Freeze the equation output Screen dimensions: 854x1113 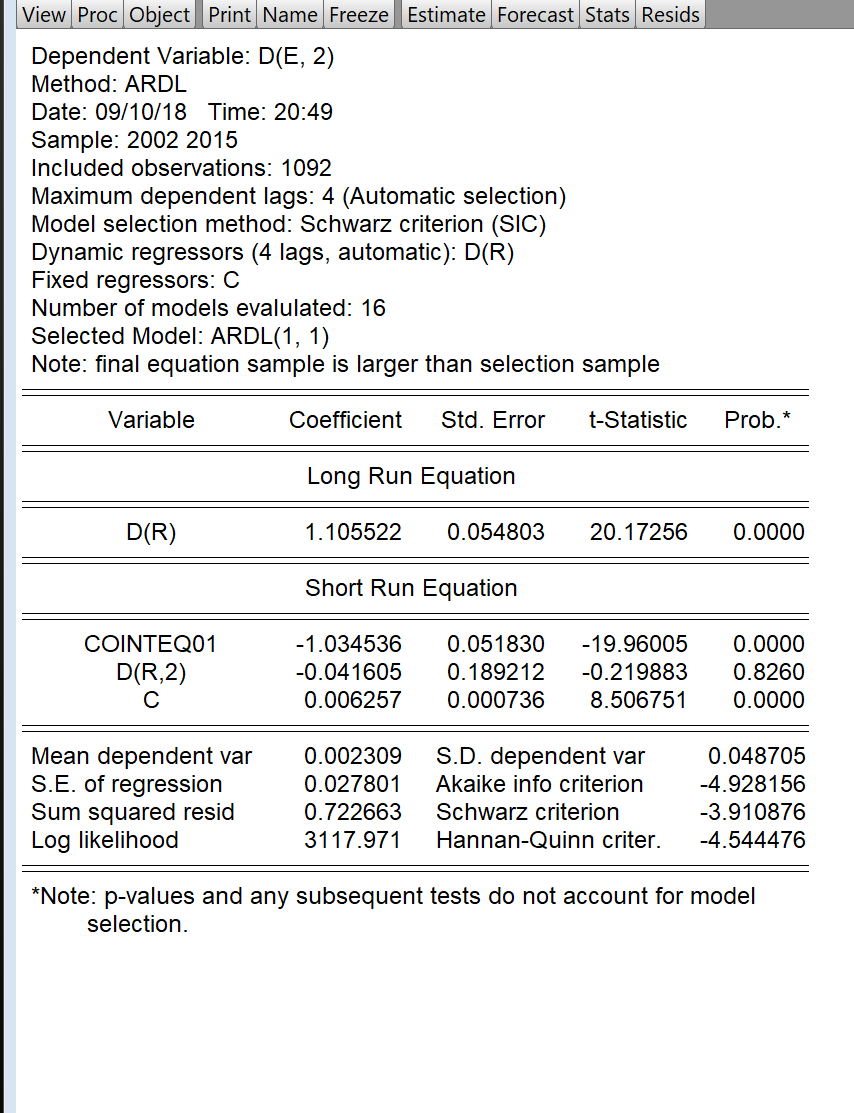point(358,15)
